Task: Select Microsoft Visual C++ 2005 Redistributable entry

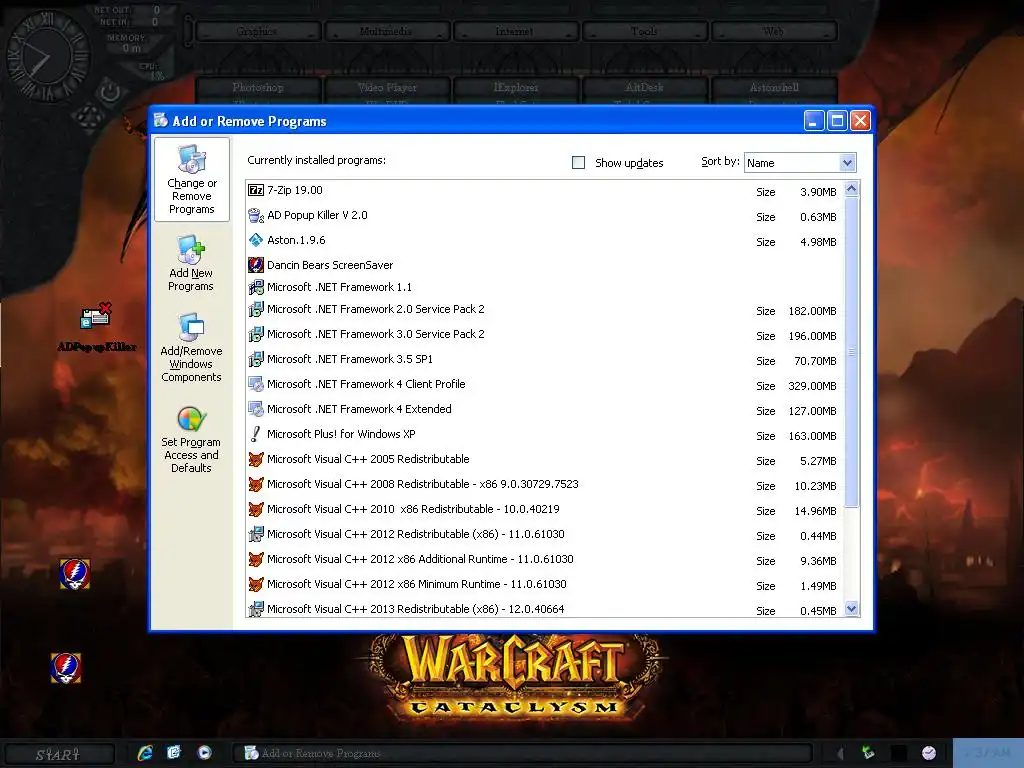Action: pos(546,460)
